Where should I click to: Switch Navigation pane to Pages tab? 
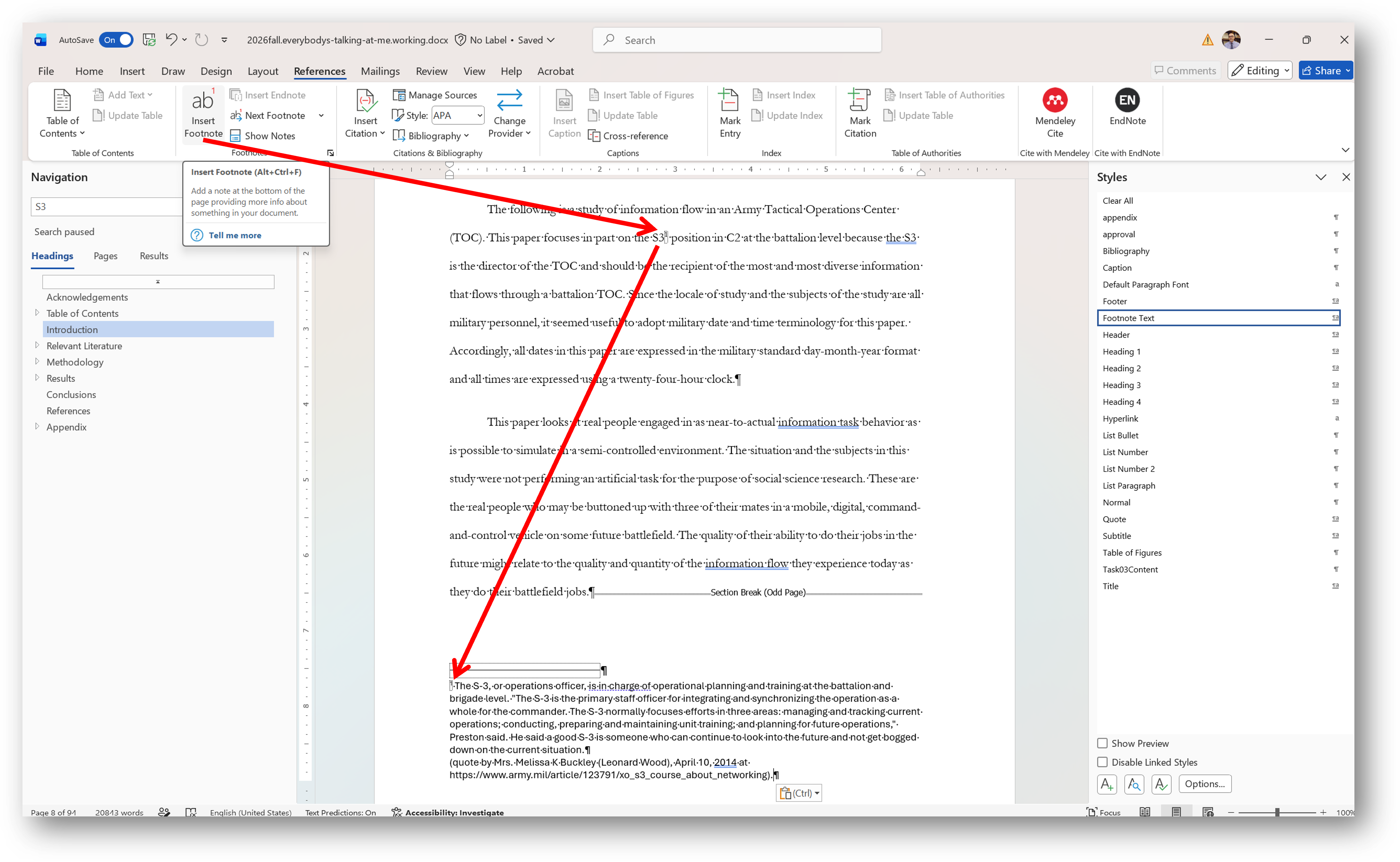coord(106,256)
